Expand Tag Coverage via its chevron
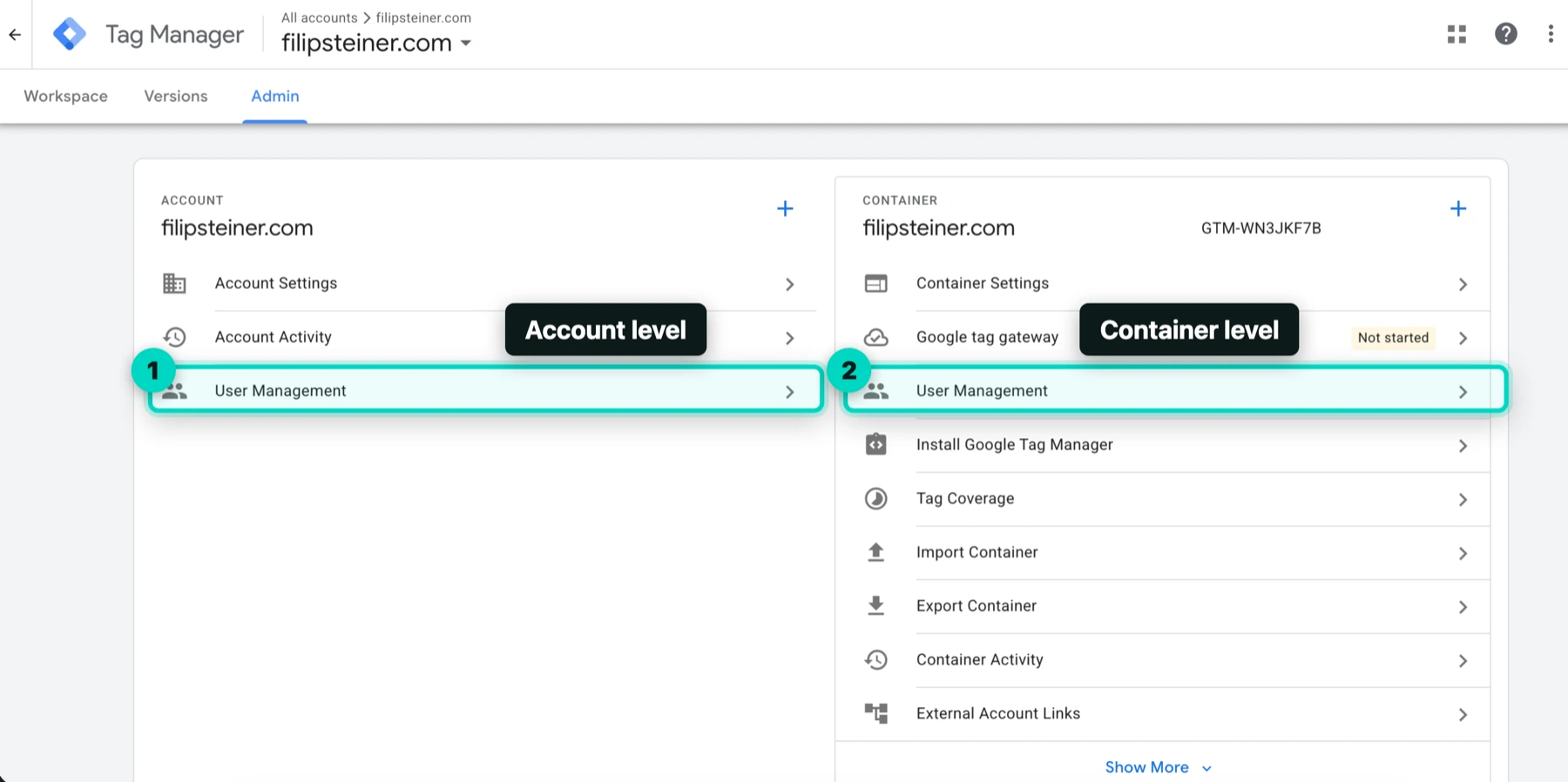The height and width of the screenshot is (782, 1568). (1463, 500)
